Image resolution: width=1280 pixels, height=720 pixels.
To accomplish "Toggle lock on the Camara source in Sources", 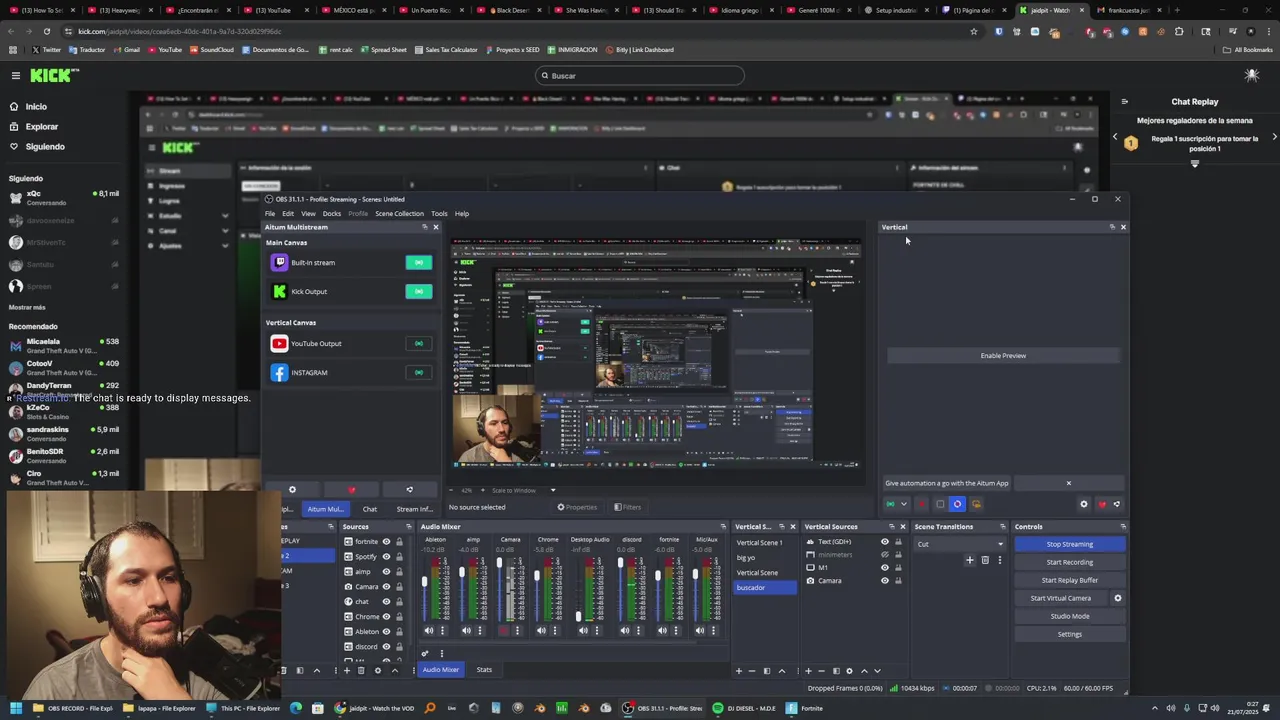I will tap(399, 586).
